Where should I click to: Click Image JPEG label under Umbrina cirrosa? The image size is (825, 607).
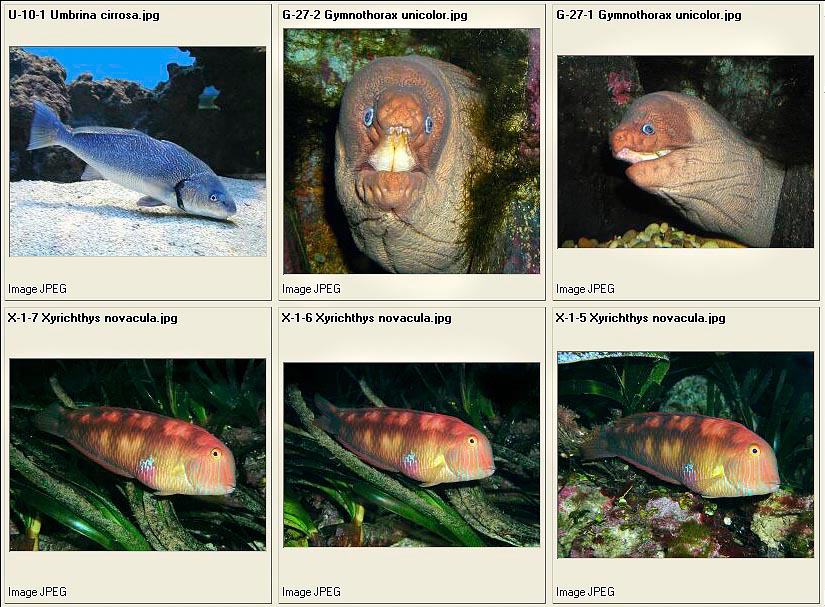[37, 289]
